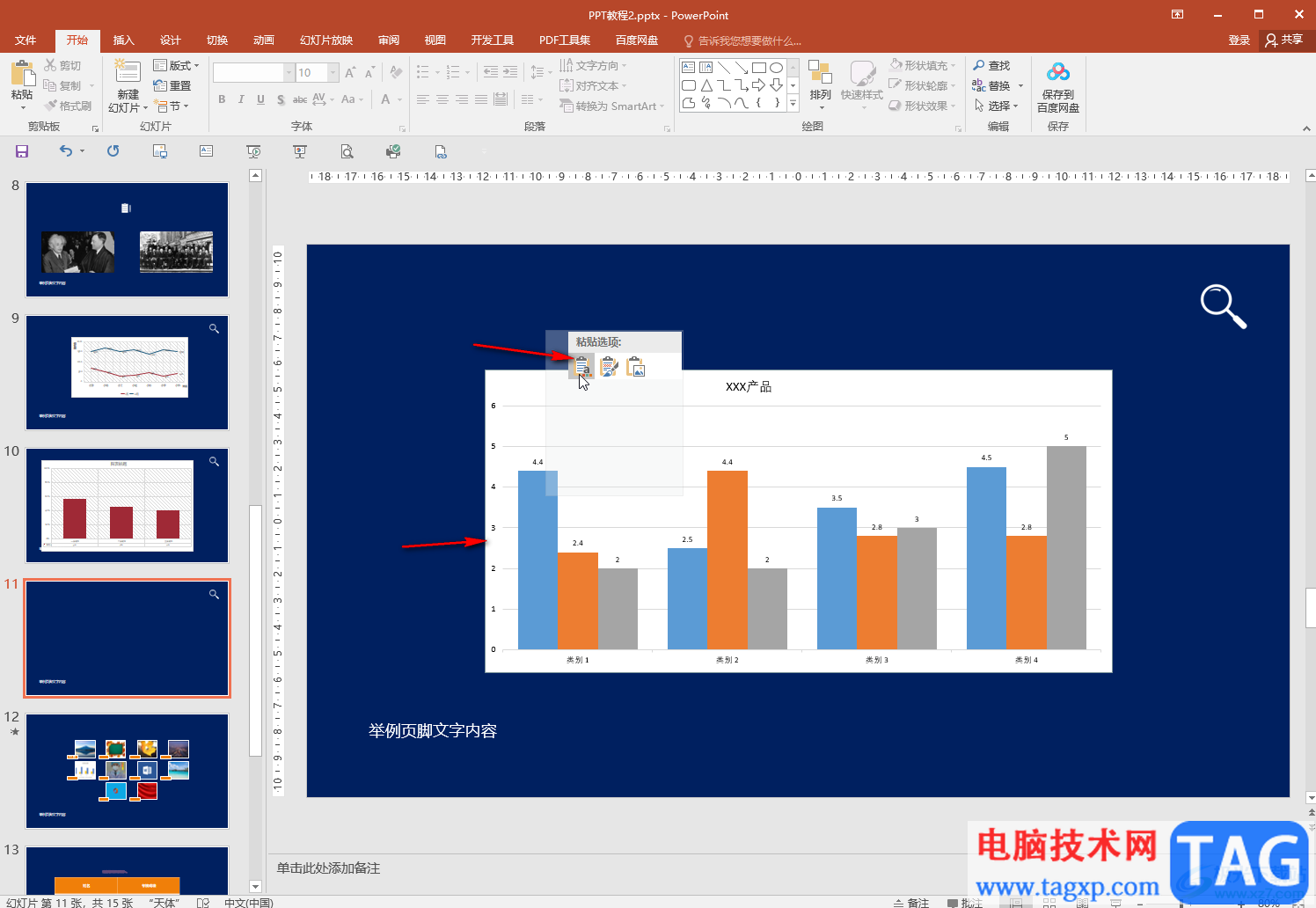The height and width of the screenshot is (908, 1316).
Task: Expand the Select (选择) dropdown
Action: click(x=997, y=106)
